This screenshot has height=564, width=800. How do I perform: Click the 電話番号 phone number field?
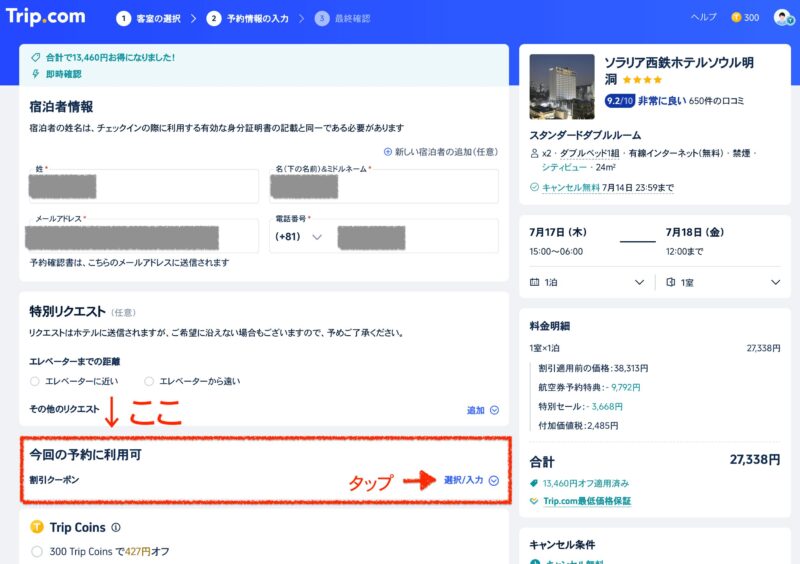(x=416, y=237)
